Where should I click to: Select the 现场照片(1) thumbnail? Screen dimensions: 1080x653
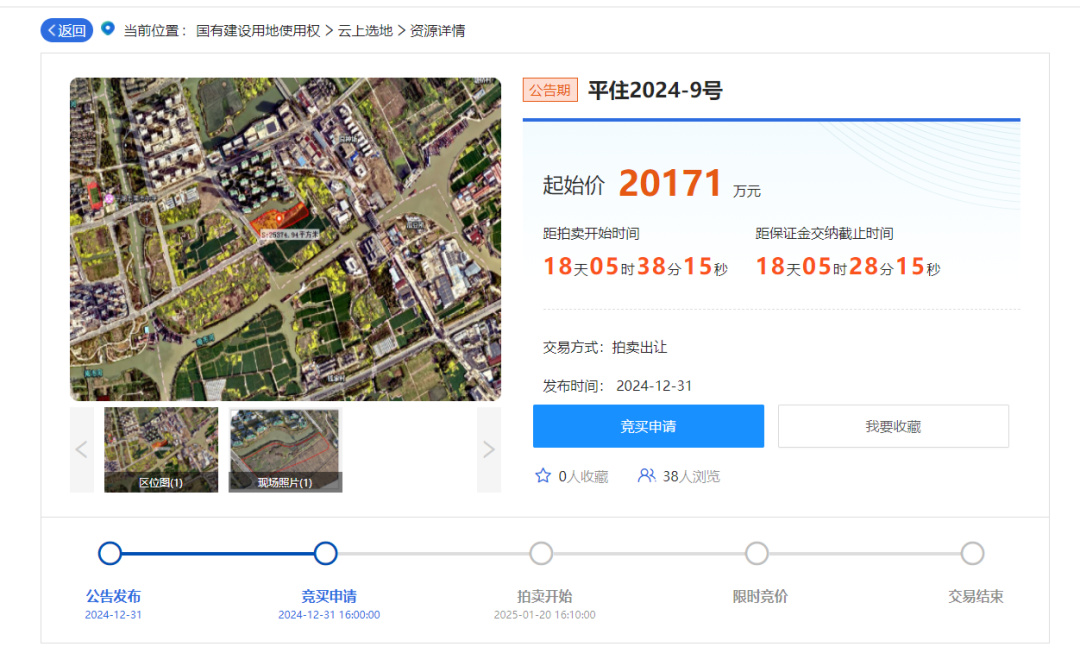point(285,450)
